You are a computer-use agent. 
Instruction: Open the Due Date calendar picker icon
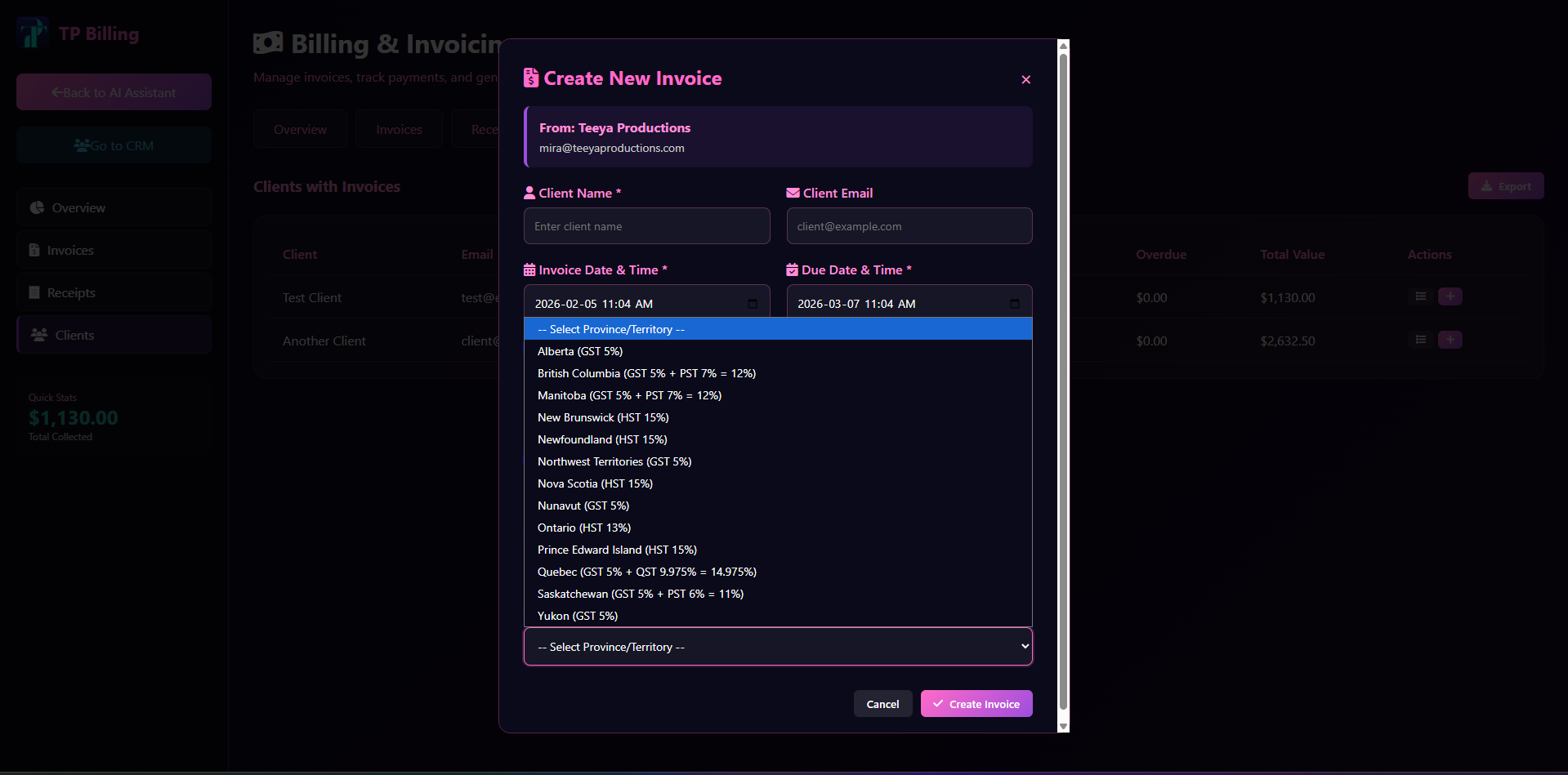1015,303
